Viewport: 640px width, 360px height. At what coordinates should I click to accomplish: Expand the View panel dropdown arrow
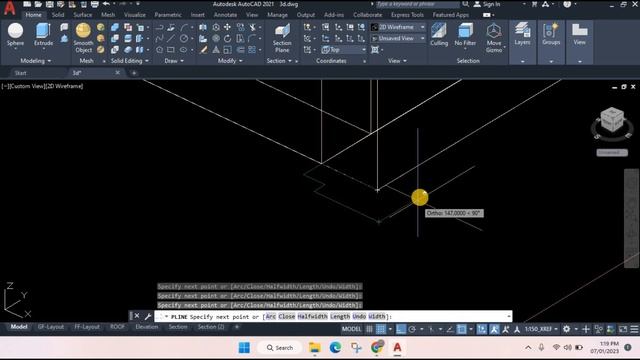(x=405, y=61)
